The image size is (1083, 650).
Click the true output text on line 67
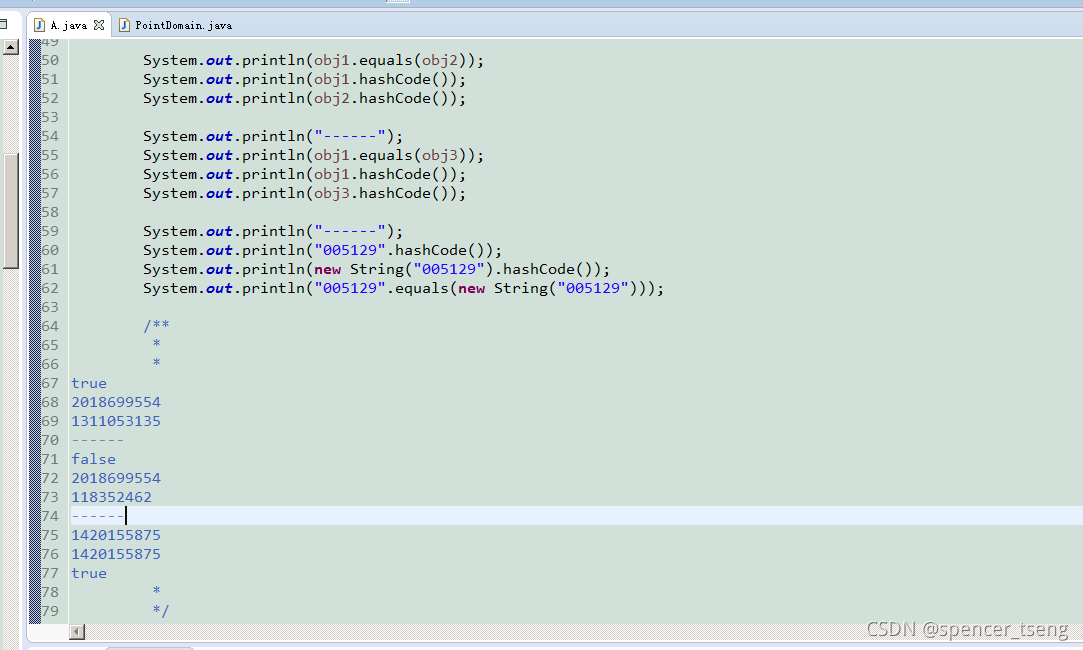[88, 383]
